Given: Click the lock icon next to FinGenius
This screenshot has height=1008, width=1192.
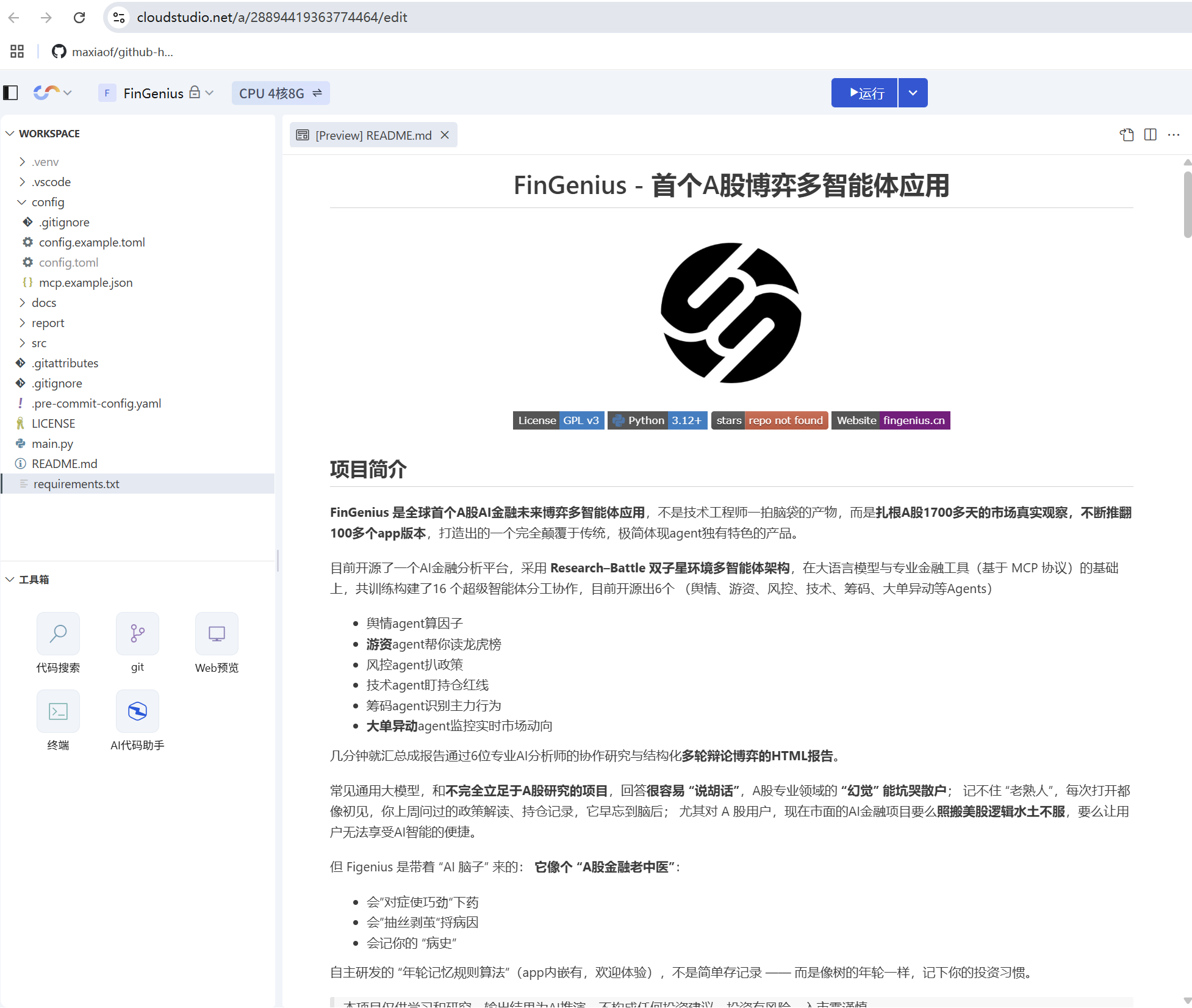Looking at the screenshot, I should [195, 92].
